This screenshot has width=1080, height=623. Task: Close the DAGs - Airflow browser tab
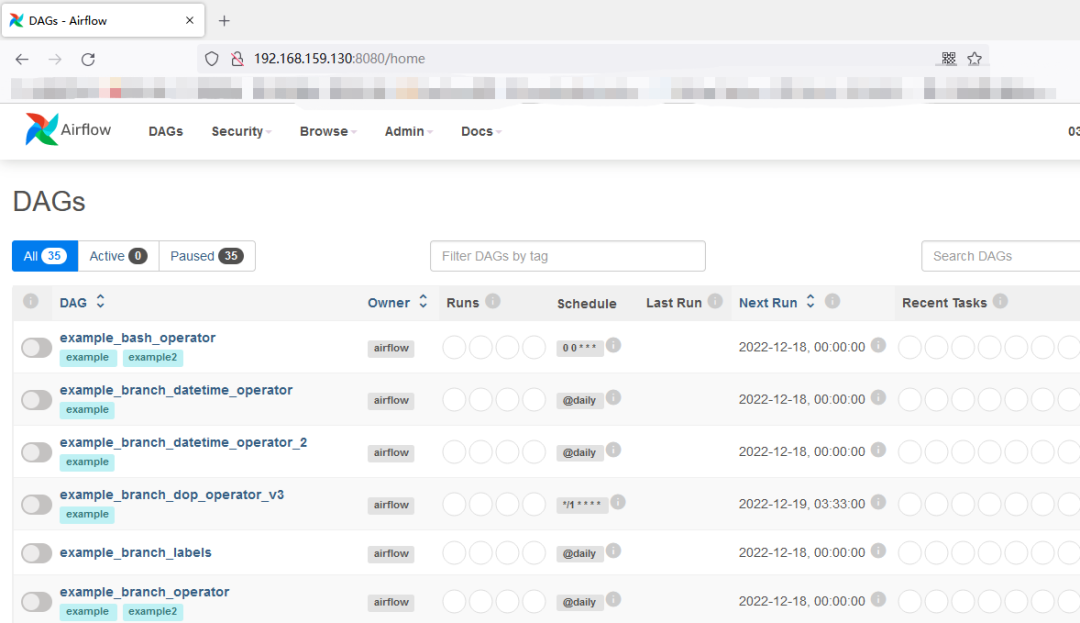189,21
